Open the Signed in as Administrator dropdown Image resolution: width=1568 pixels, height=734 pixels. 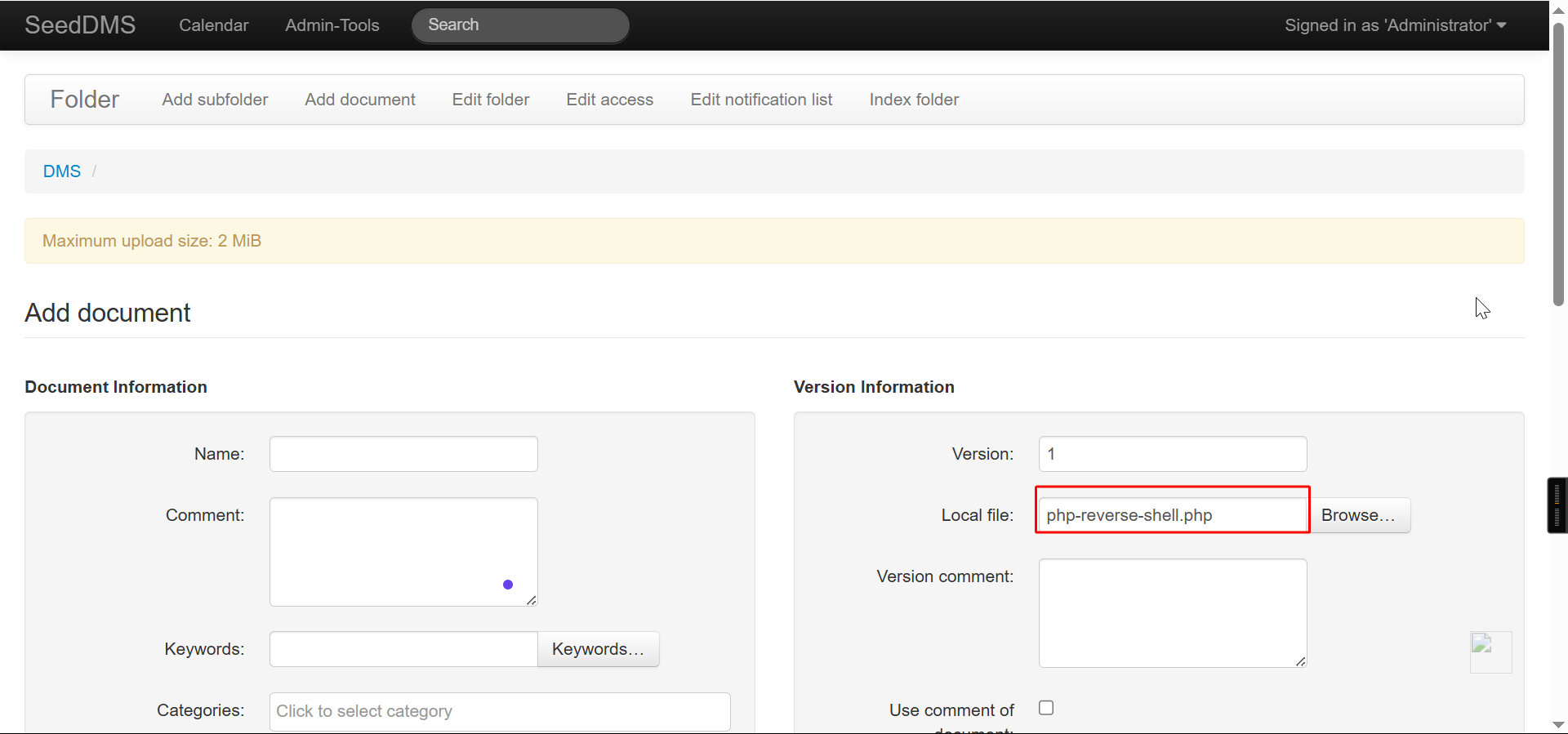coord(1395,25)
